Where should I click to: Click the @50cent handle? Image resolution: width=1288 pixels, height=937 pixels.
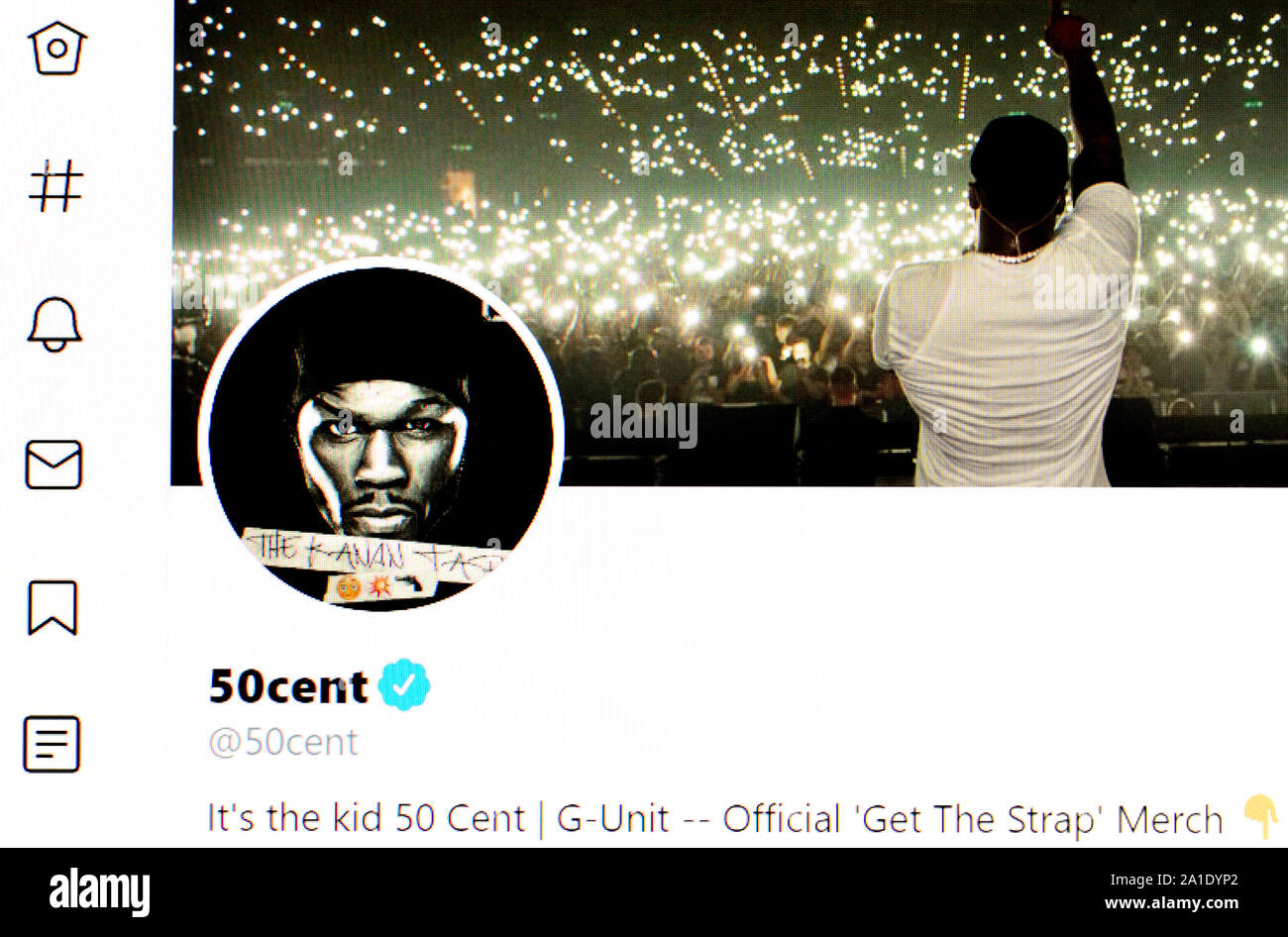click(283, 742)
